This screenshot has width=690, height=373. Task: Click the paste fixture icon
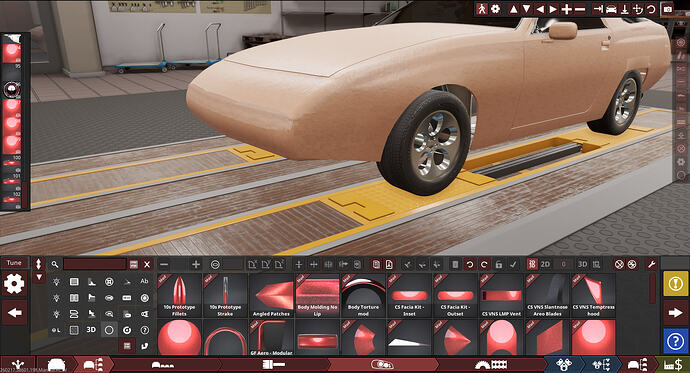[x=389, y=264]
